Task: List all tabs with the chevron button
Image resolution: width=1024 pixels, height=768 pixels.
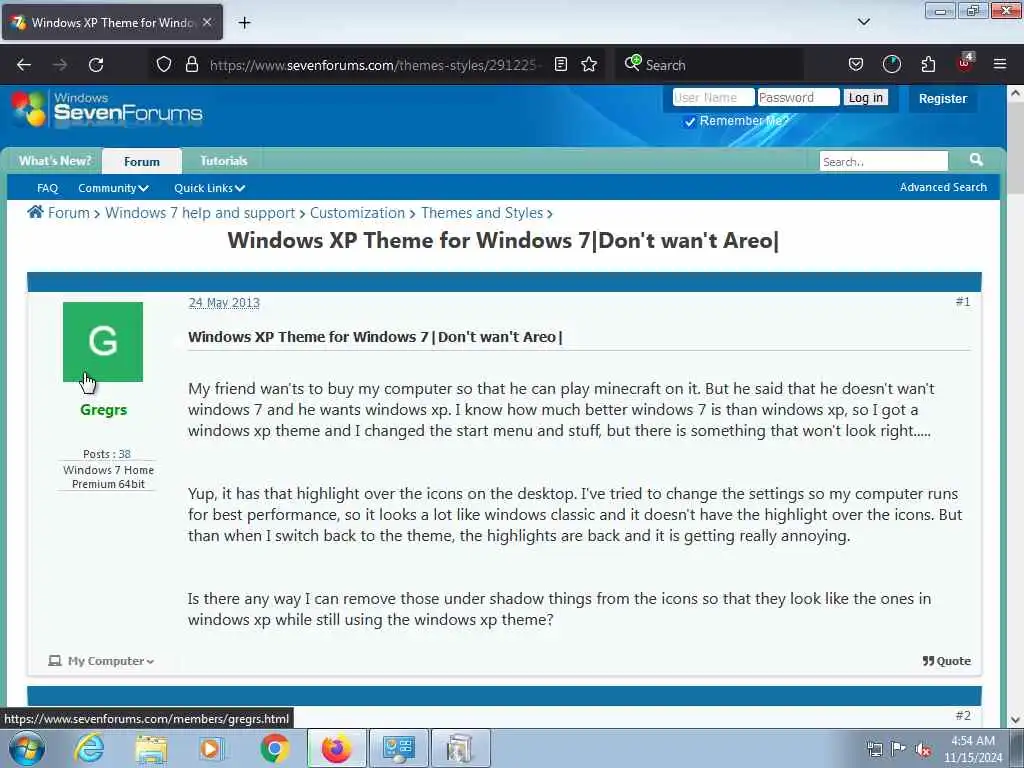Action: 863,22
